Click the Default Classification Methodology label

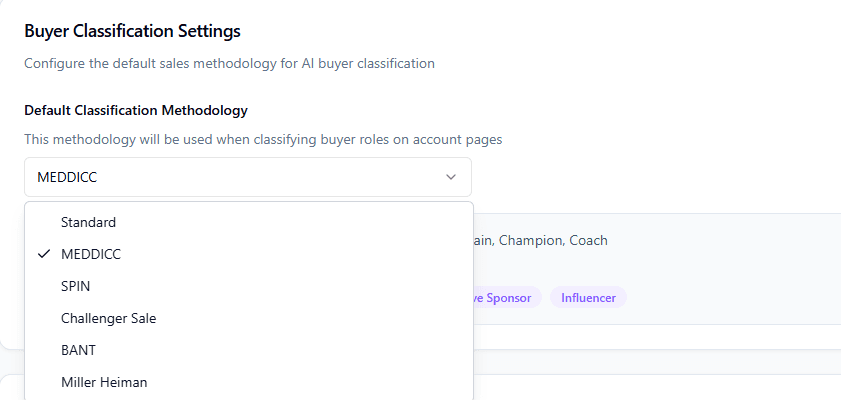click(x=136, y=110)
